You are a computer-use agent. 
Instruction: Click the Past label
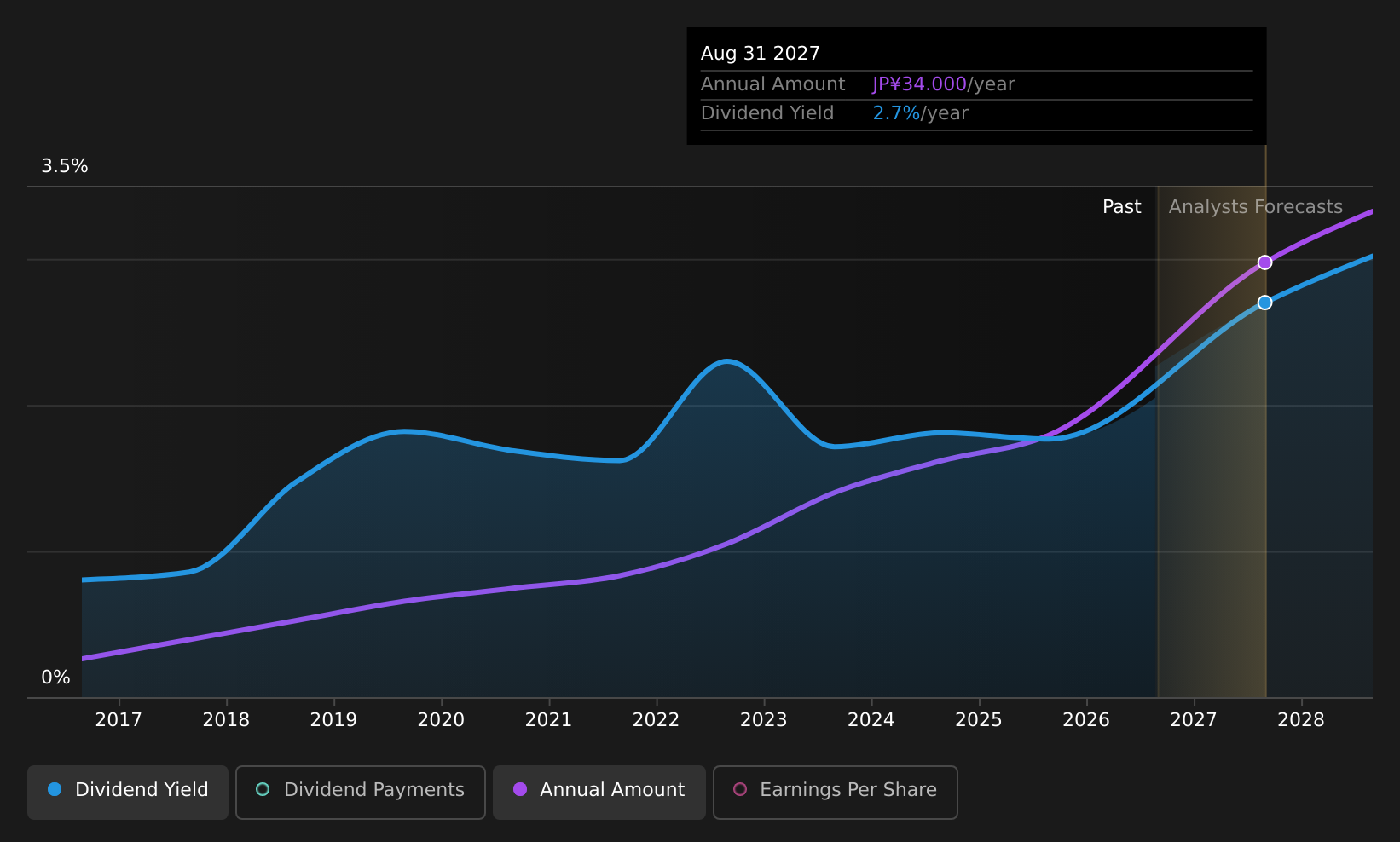[x=1121, y=207]
